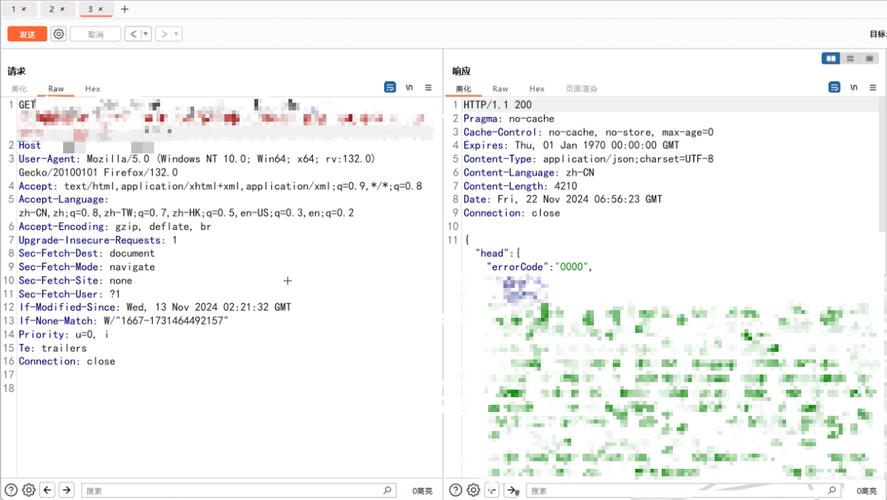The image size is (887, 500).
Task: Close Repeater tab 2
Action: pyautogui.click(x=62, y=9)
